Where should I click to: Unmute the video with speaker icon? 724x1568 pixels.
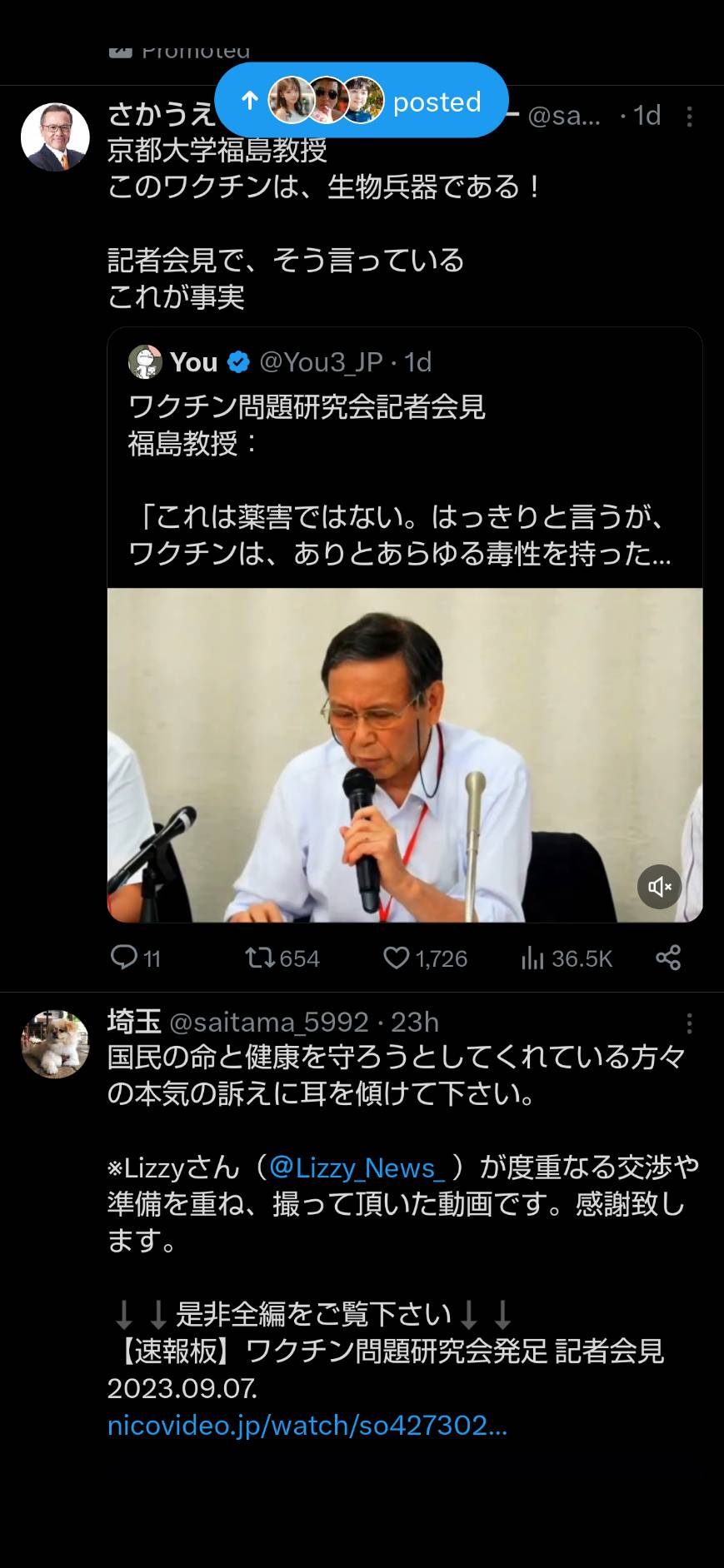tap(660, 887)
